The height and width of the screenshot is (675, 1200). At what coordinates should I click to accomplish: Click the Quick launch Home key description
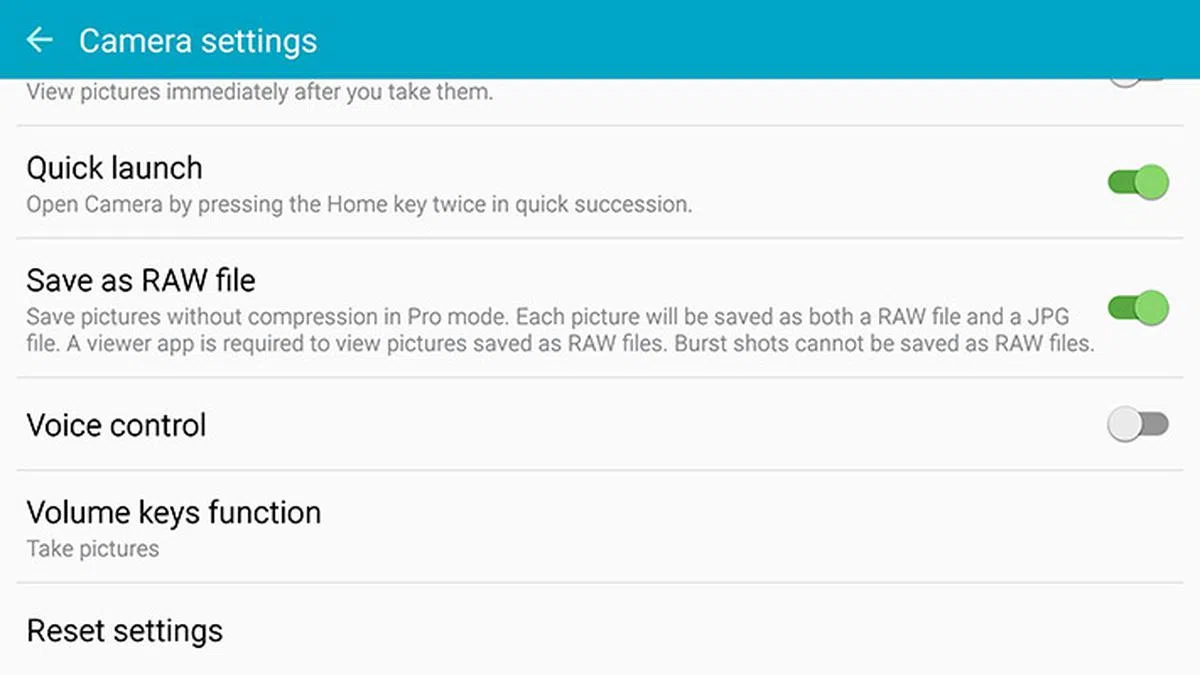[x=359, y=206]
